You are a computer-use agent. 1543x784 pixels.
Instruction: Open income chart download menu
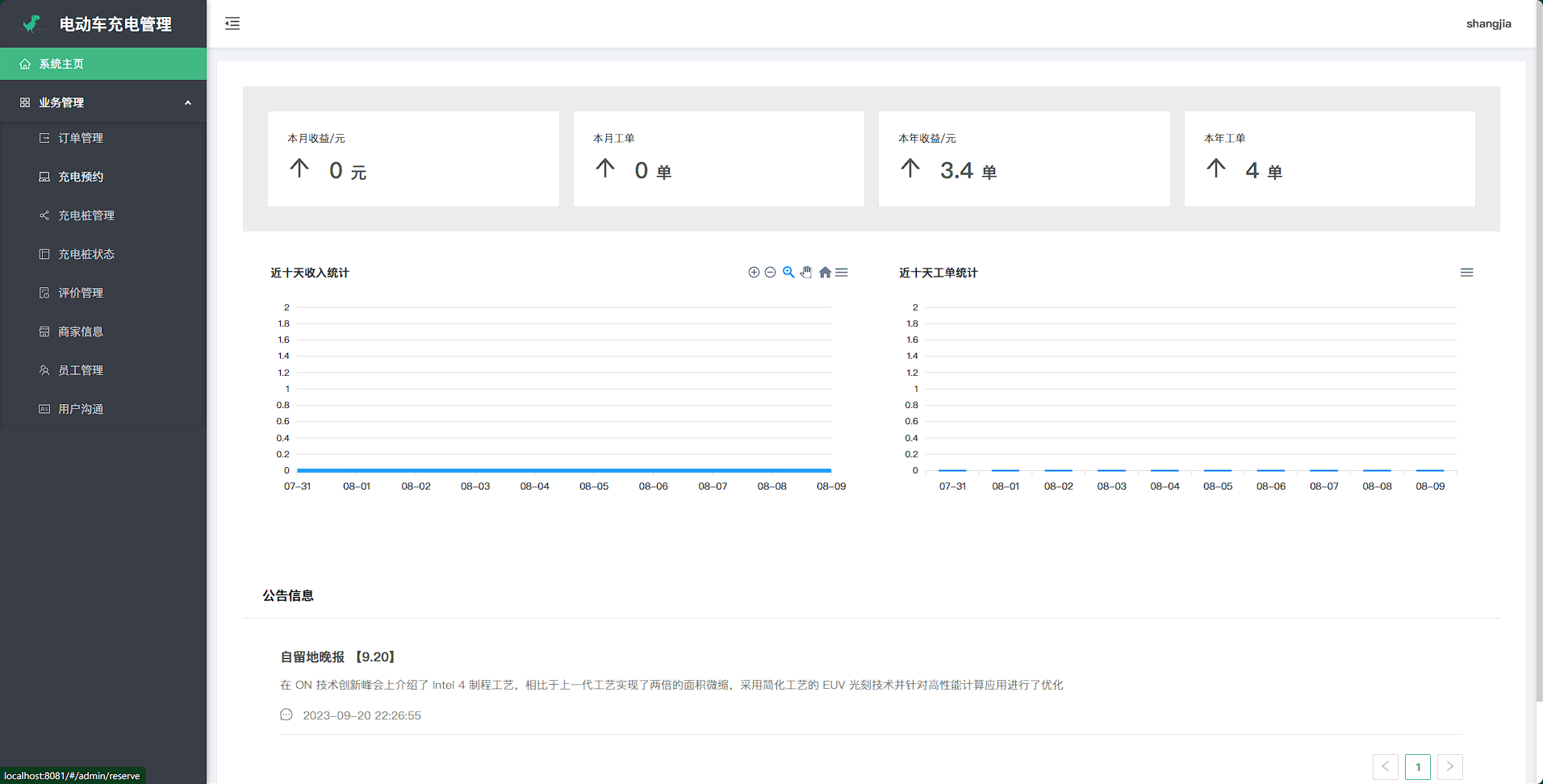click(x=842, y=273)
